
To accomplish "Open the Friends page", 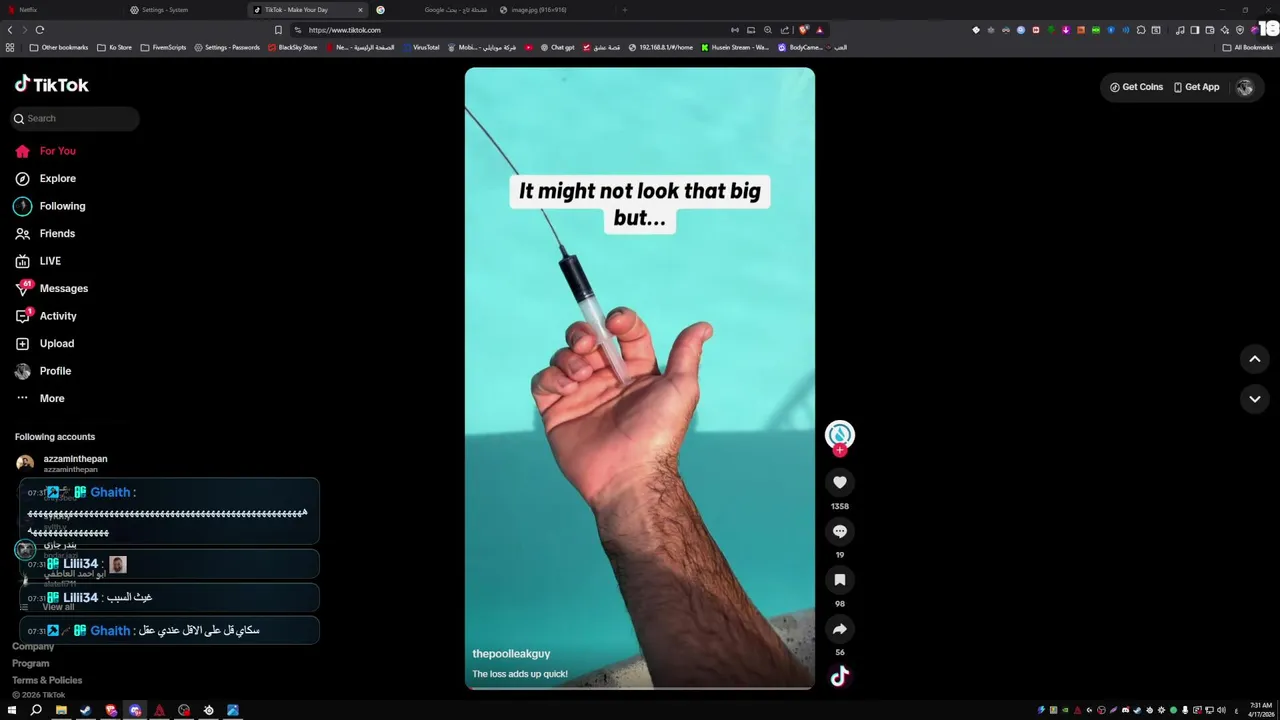I will click(x=46, y=233).
